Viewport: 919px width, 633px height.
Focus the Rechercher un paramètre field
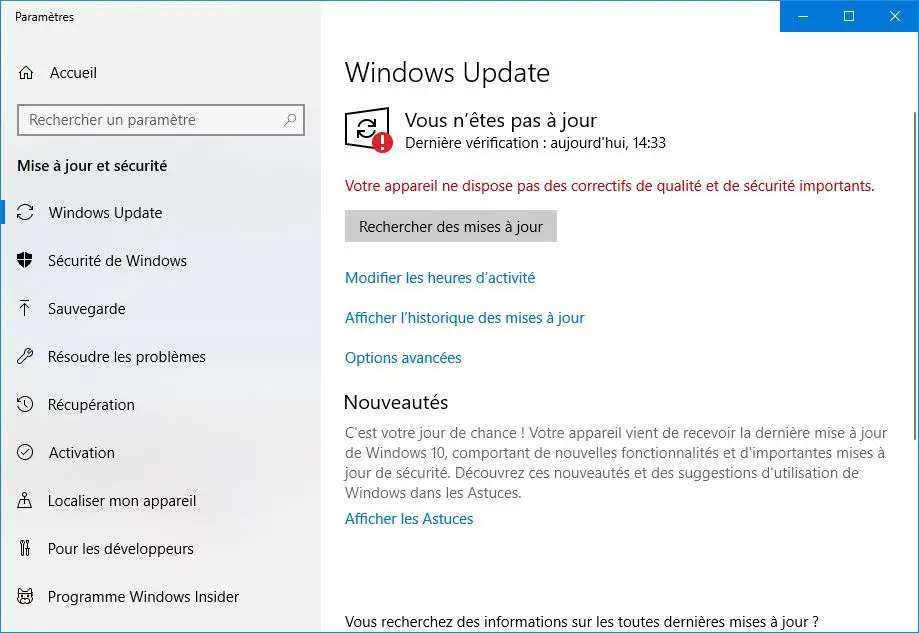(161, 120)
